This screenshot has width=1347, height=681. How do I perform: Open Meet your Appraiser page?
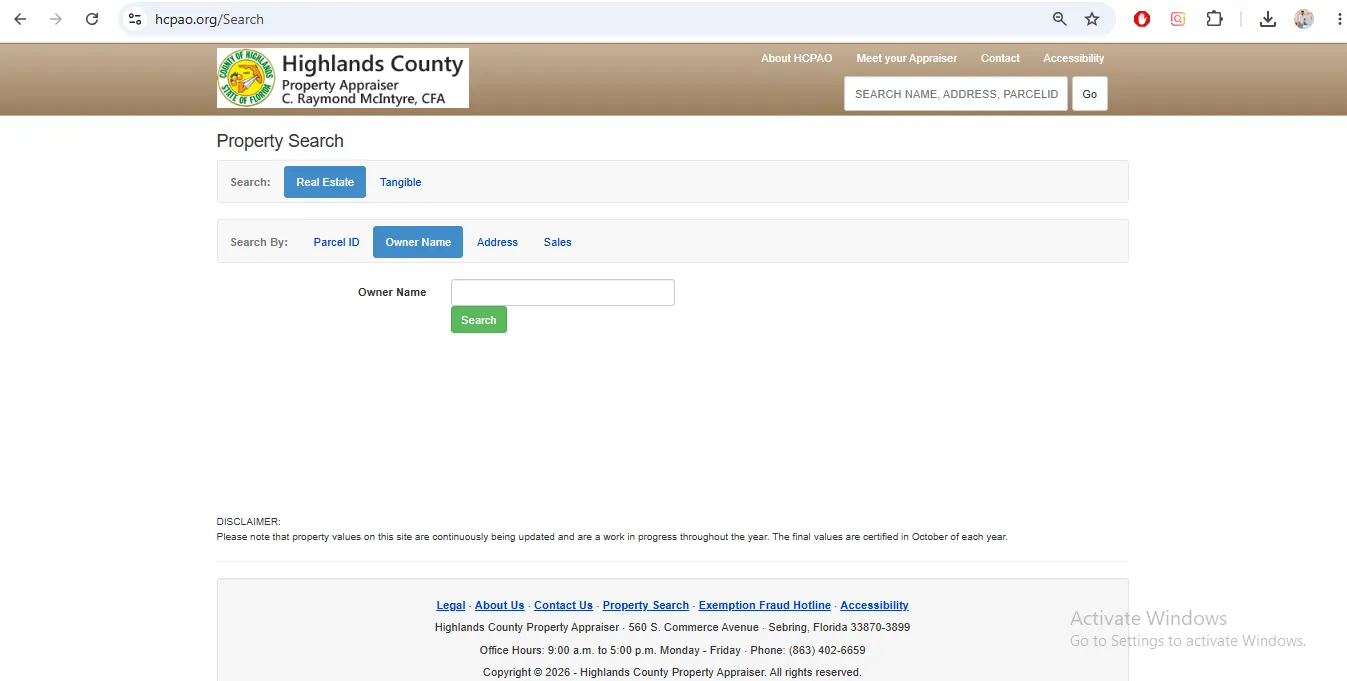click(906, 58)
